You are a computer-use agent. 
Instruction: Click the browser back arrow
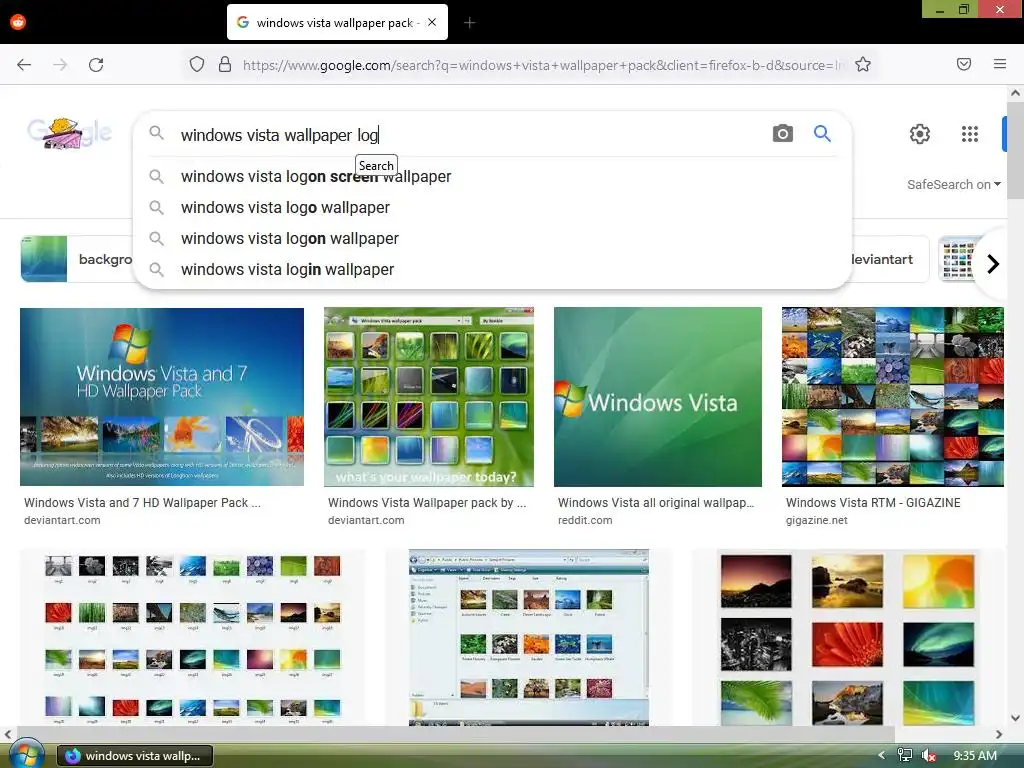[x=24, y=65]
